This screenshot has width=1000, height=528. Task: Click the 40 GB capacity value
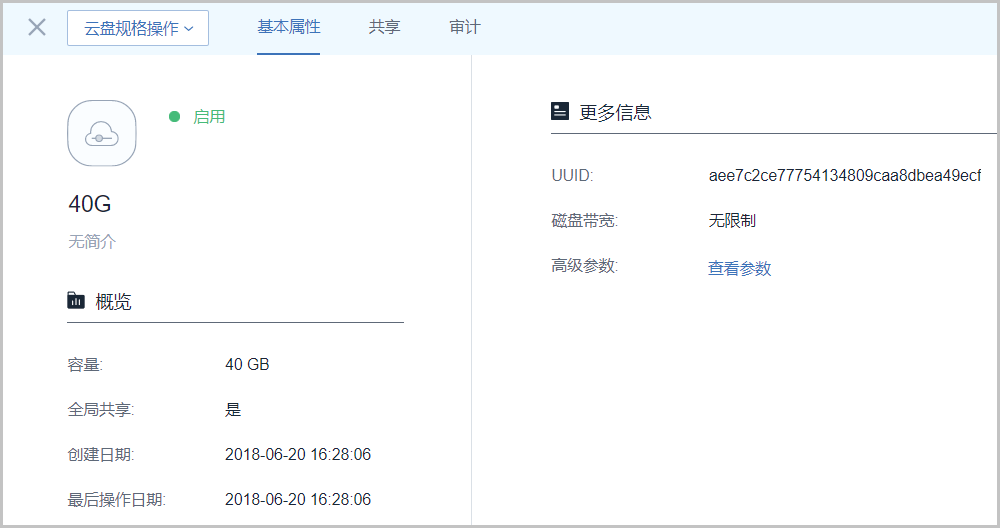coord(247,364)
